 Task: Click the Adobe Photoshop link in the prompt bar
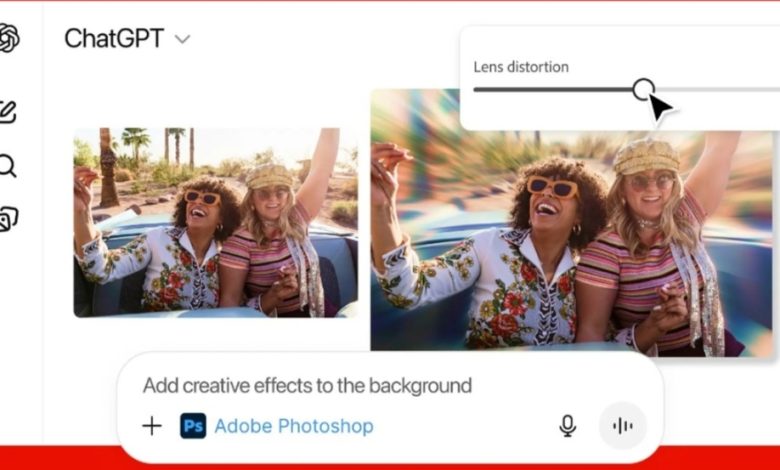click(x=293, y=426)
